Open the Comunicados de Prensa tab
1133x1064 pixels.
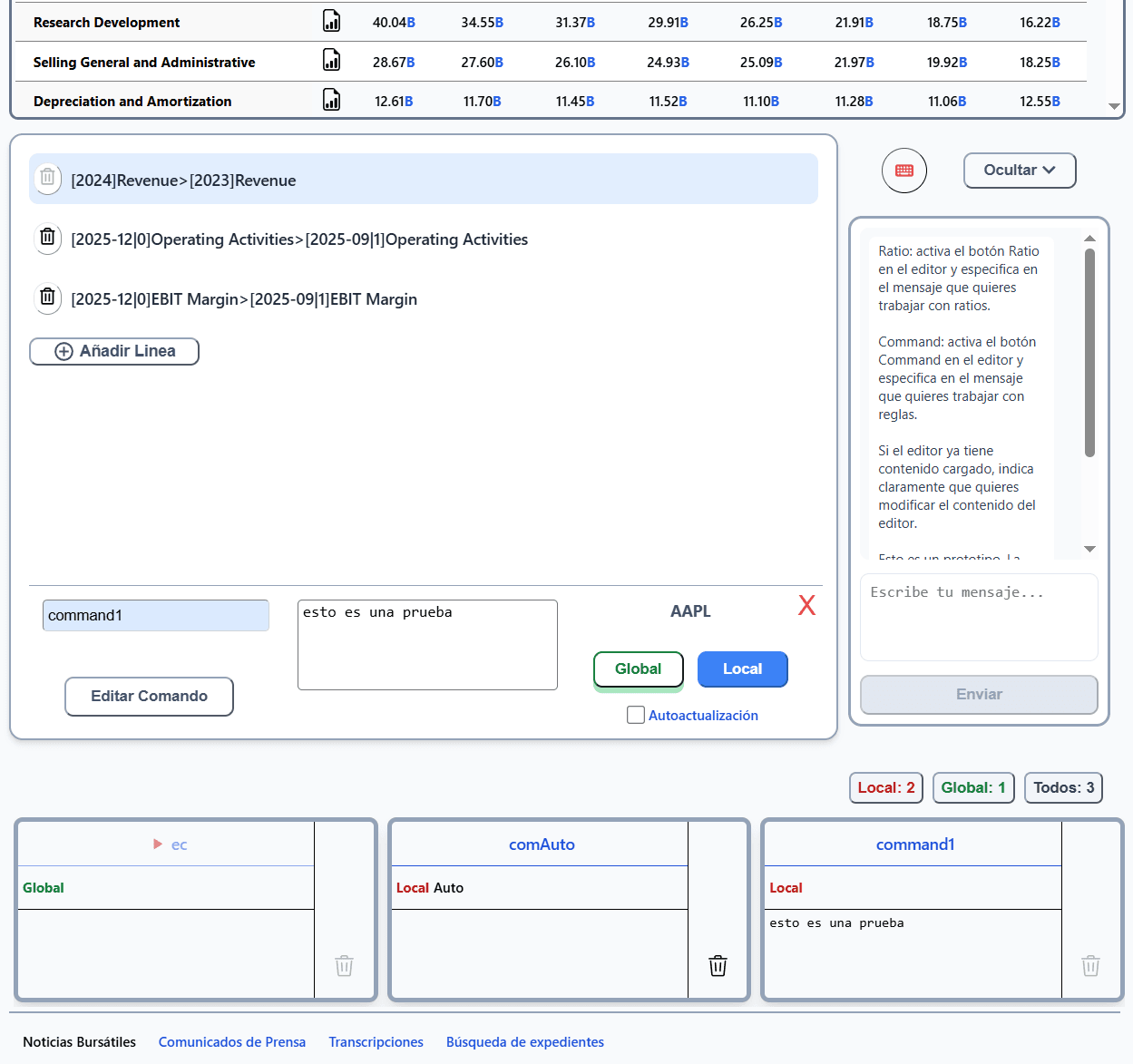232,1042
